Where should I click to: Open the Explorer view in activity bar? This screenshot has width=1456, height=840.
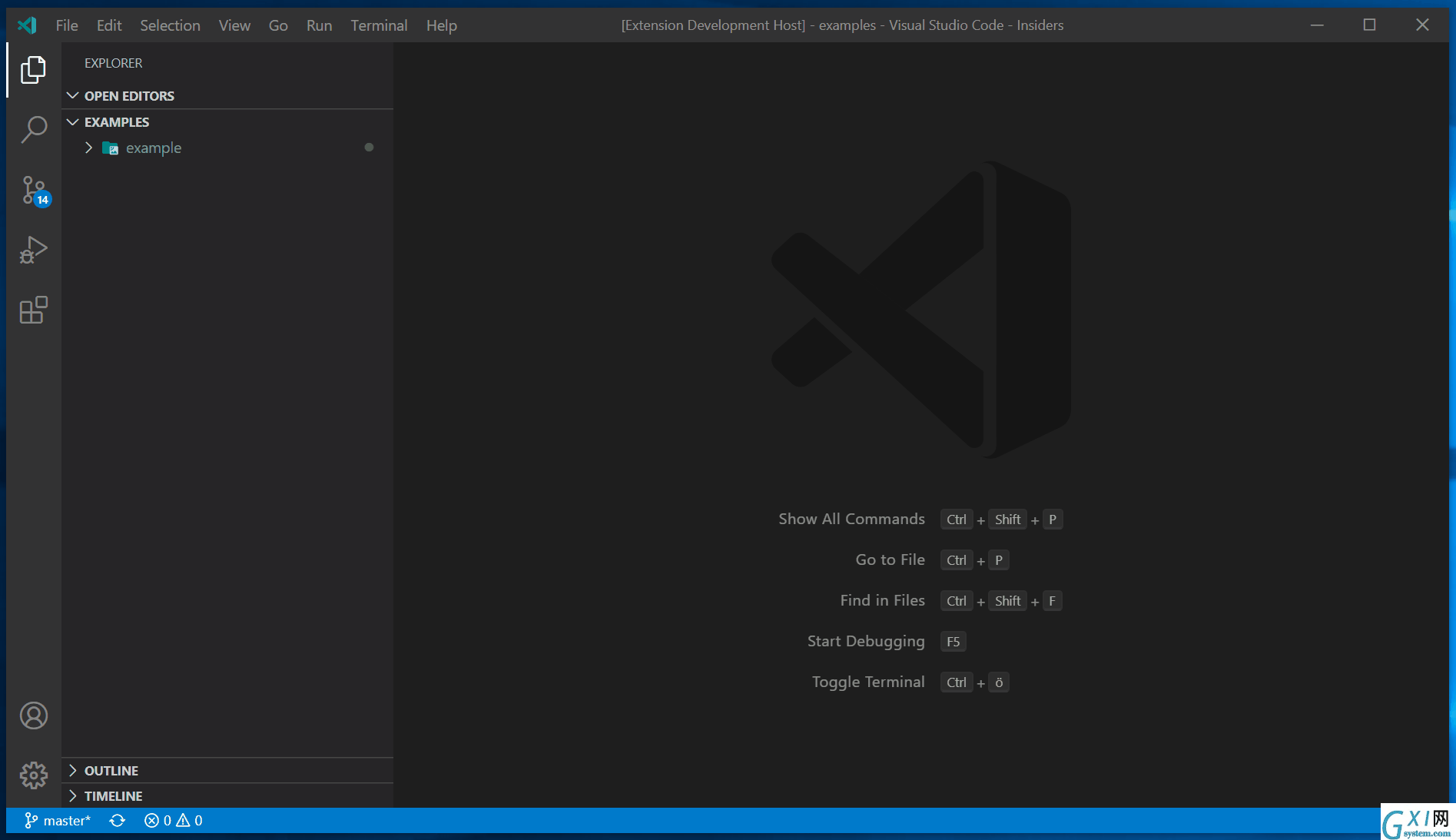point(33,70)
